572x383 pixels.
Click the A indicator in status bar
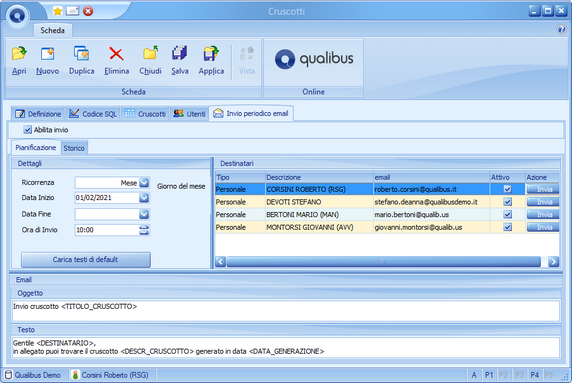pyautogui.click(x=474, y=375)
